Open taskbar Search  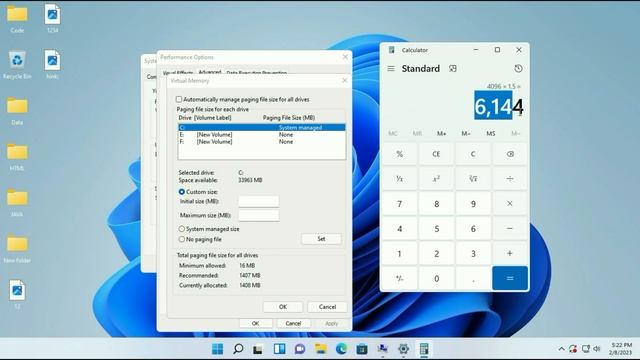[x=238, y=349]
